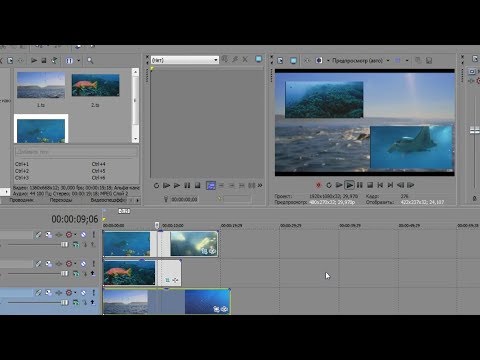Copy preview snapshot to clipboard
480x360 pixels.
coord(418,60)
